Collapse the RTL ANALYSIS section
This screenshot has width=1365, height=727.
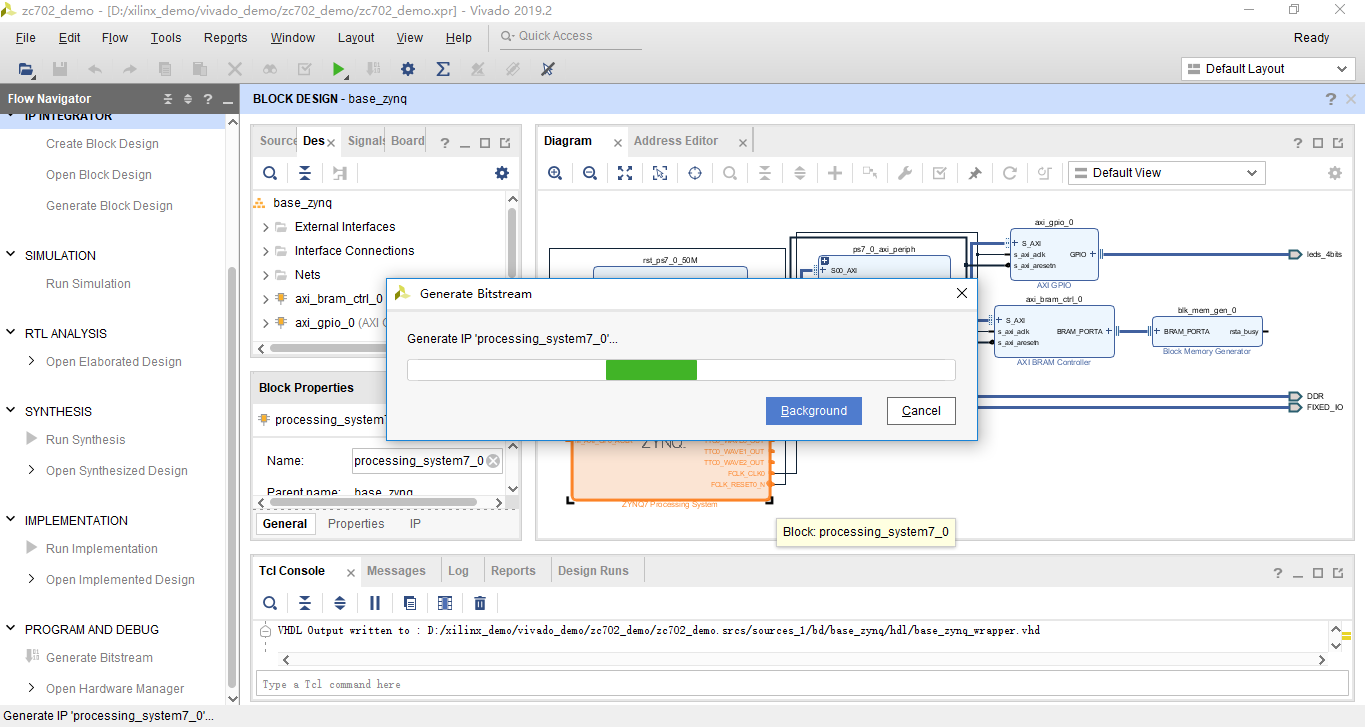click(12, 333)
